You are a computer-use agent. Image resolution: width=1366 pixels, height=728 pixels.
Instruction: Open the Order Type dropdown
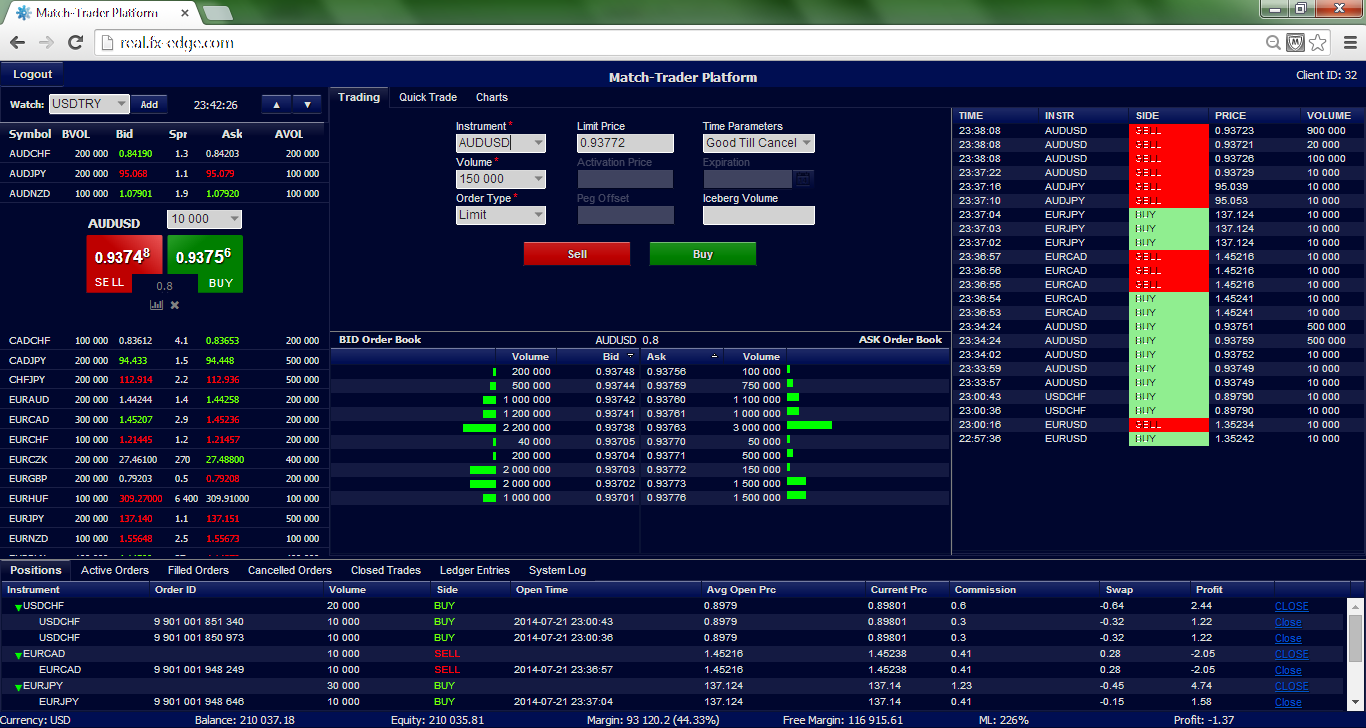coord(501,215)
